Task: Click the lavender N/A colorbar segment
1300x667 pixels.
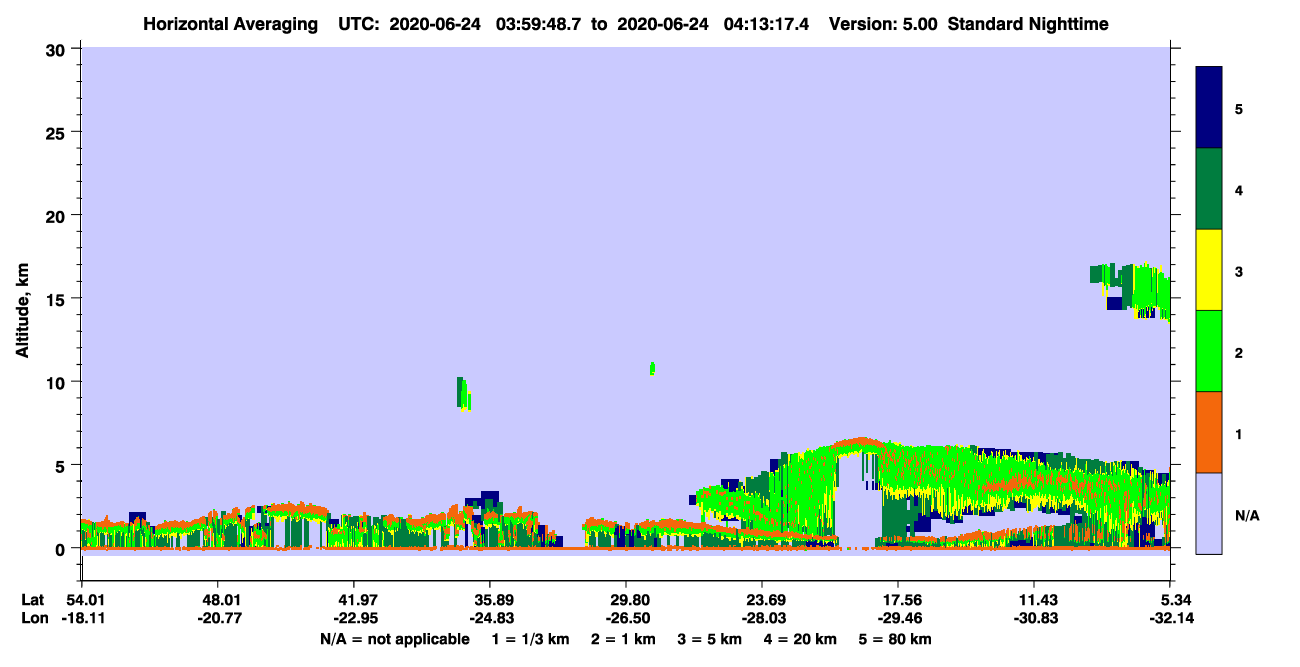Action: coord(1209,513)
